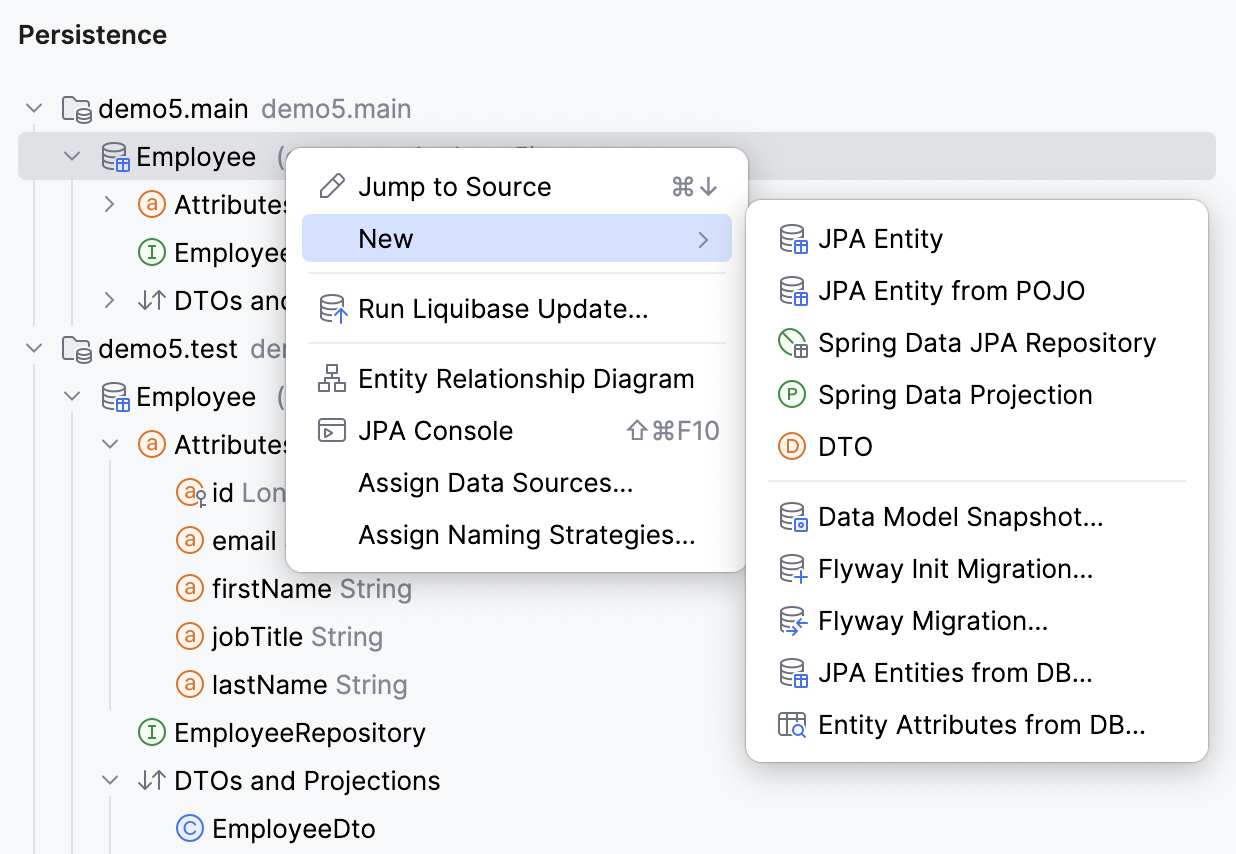Collapse the demo5.test module node
1236x854 pixels.
click(35, 349)
